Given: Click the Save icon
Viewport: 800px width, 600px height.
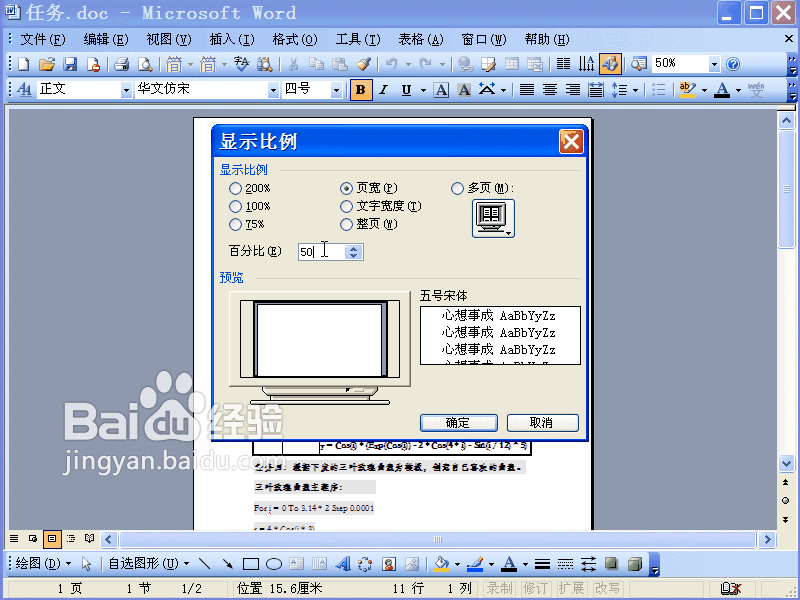Looking at the screenshot, I should click(x=70, y=62).
